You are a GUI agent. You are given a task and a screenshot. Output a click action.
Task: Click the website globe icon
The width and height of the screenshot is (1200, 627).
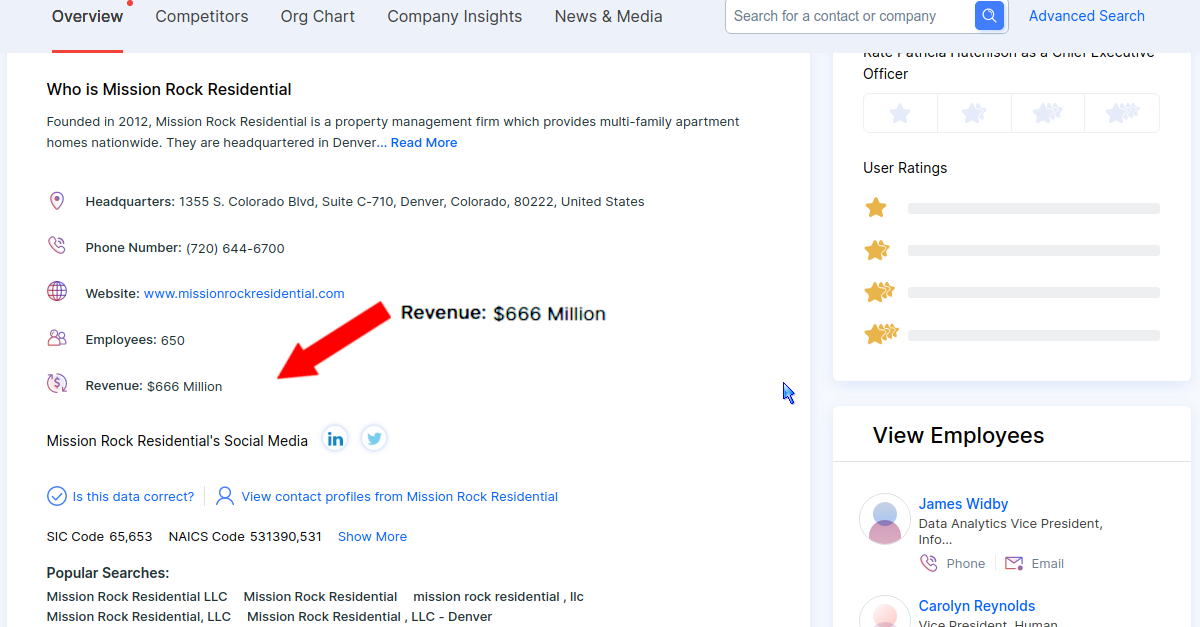point(57,292)
